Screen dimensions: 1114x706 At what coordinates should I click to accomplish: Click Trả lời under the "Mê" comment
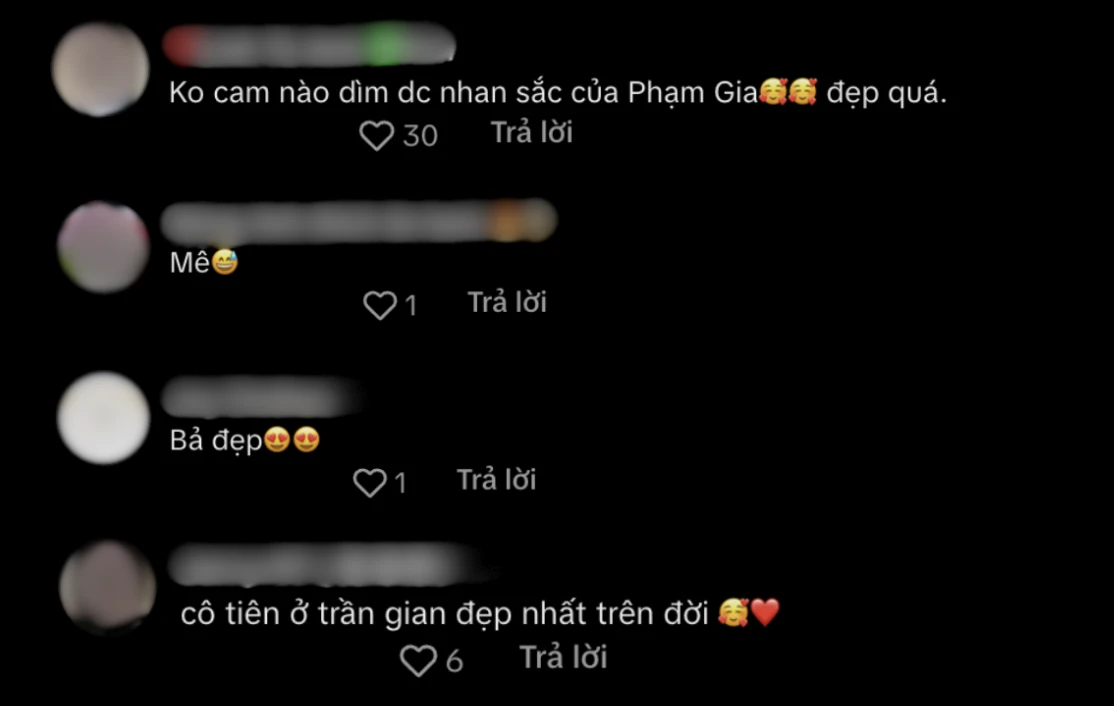(507, 303)
